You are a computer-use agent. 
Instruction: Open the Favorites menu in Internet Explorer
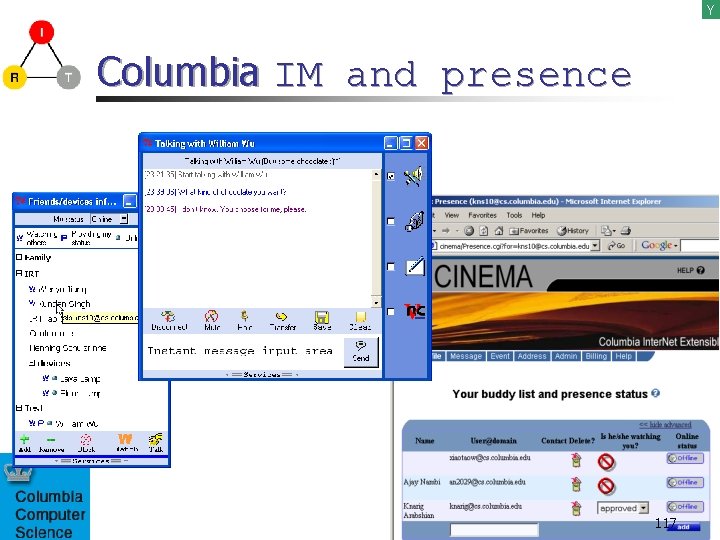tap(482, 215)
